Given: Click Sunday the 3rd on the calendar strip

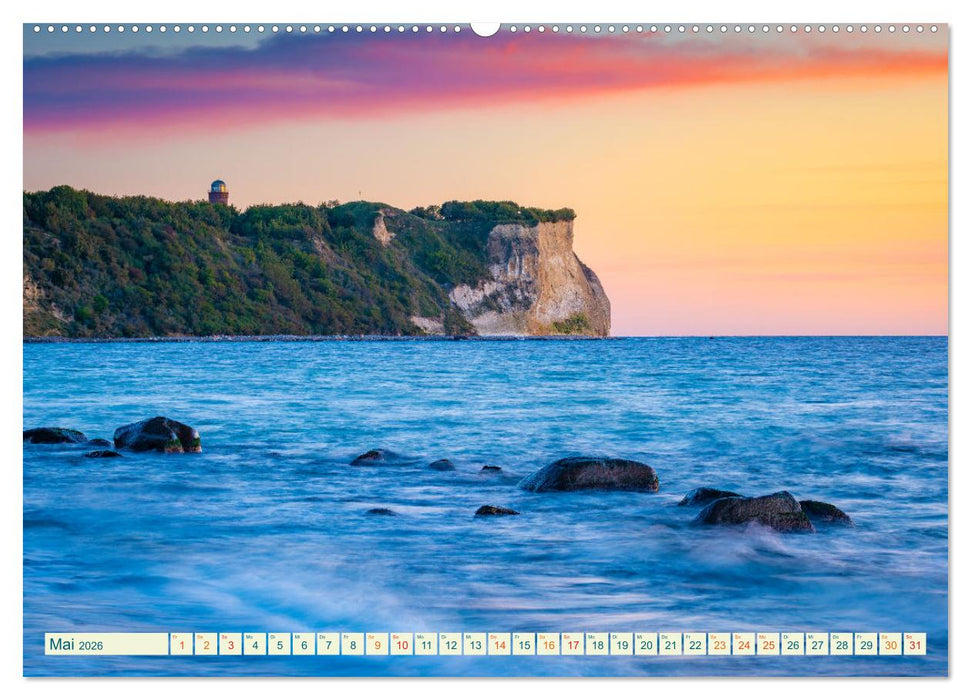Looking at the screenshot, I should tap(232, 647).
